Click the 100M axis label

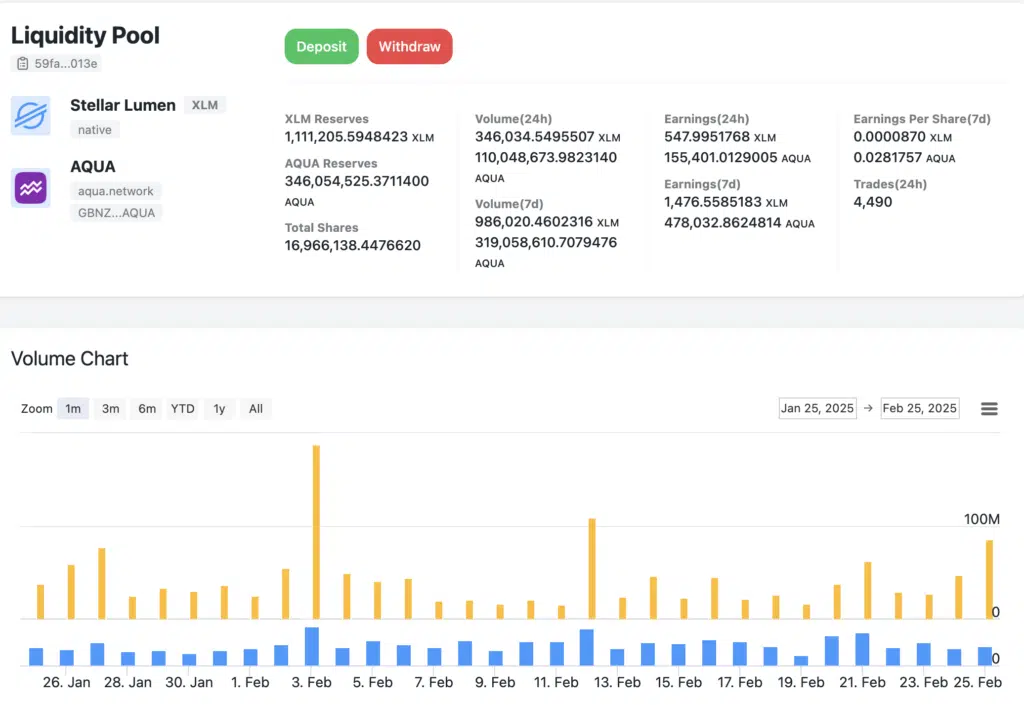coord(982,519)
